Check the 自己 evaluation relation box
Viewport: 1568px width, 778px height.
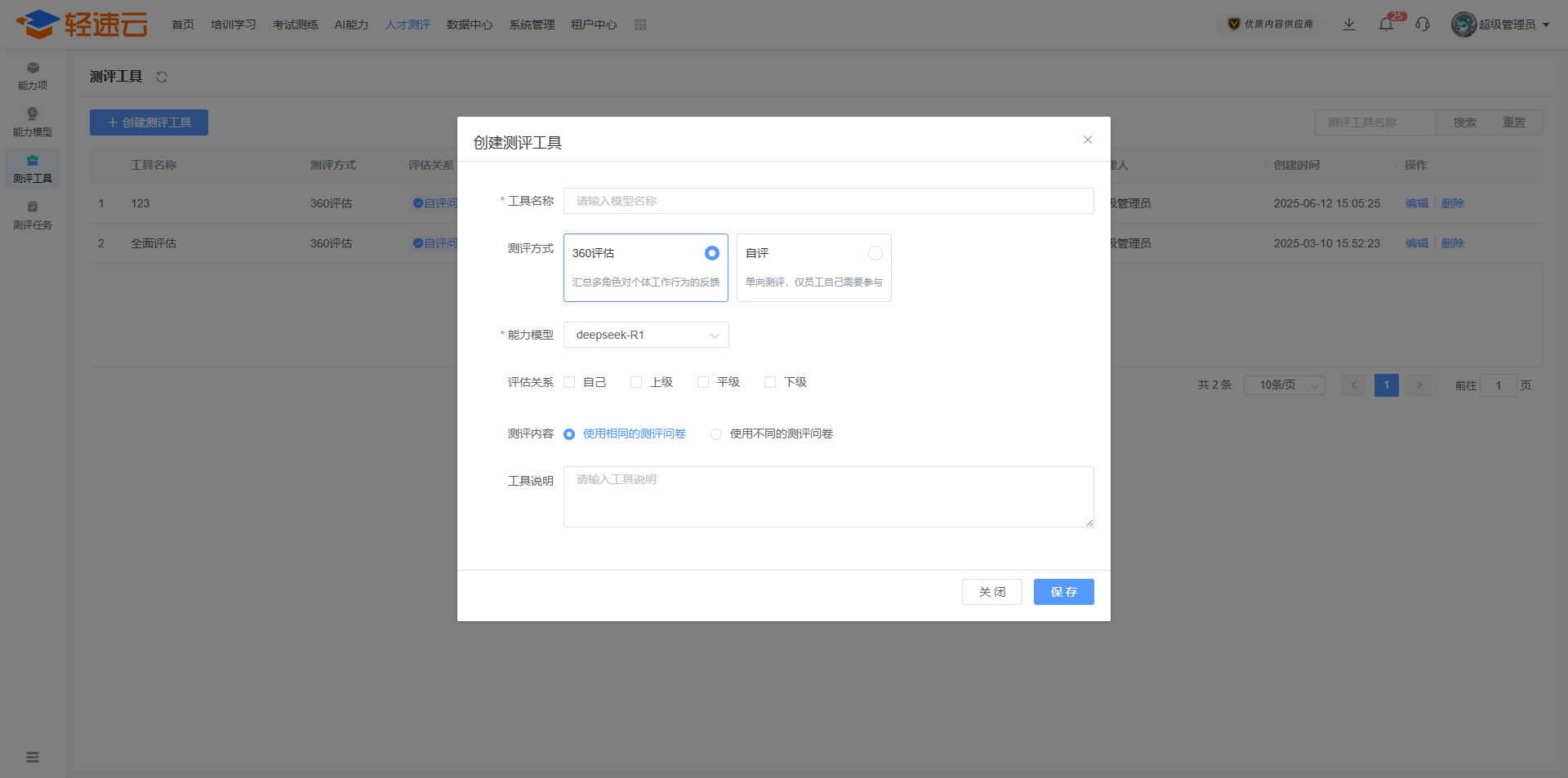[x=569, y=382]
